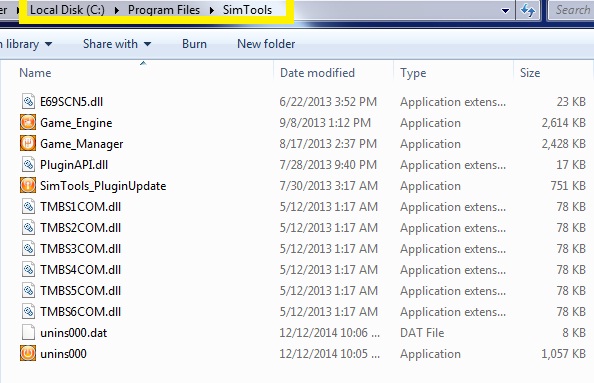The width and height of the screenshot is (594, 383).
Task: Select the TMBS6COM.dll file icon
Action: pos(28,311)
